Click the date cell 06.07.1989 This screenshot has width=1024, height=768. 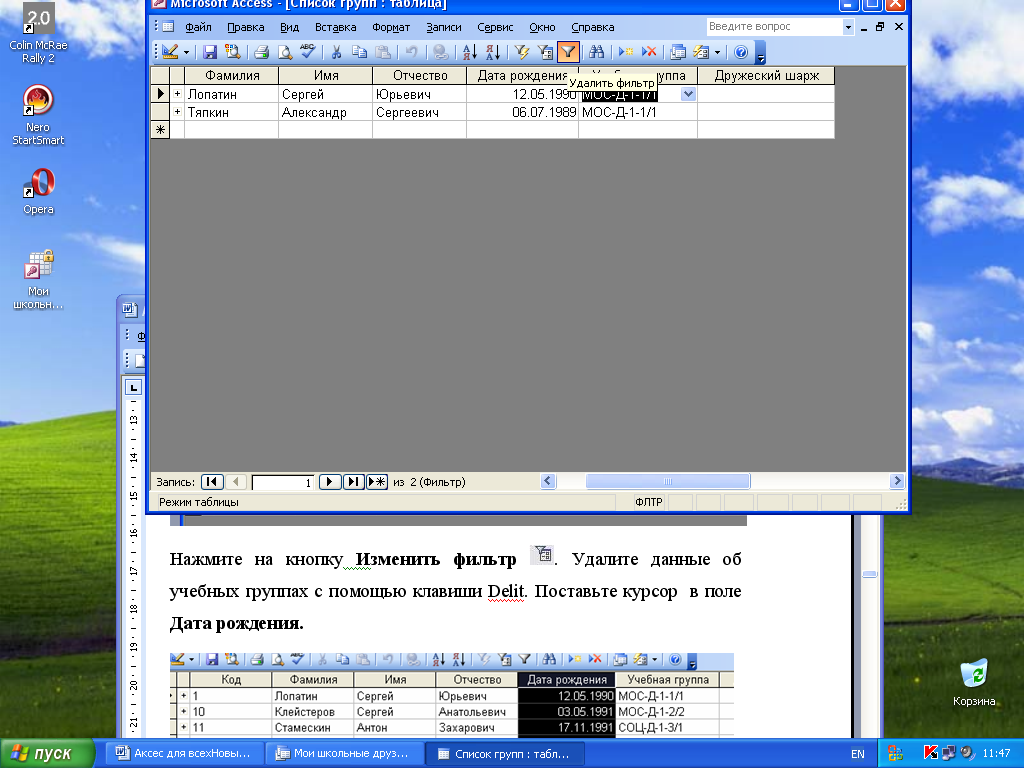pyautogui.click(x=522, y=112)
